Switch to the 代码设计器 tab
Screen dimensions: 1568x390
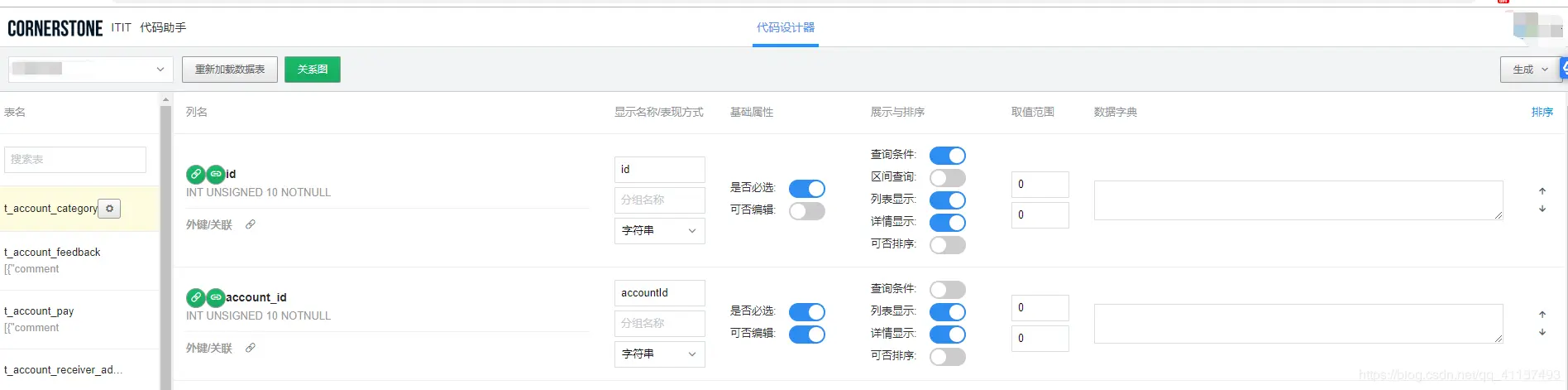tap(785, 27)
